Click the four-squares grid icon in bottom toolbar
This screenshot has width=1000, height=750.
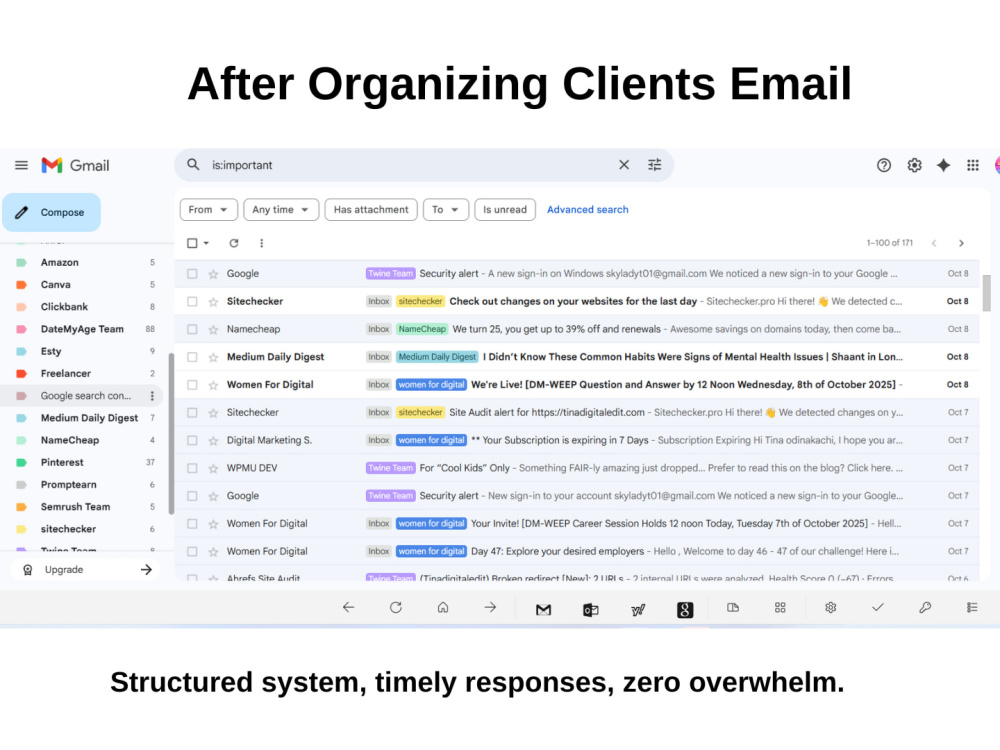pos(780,608)
